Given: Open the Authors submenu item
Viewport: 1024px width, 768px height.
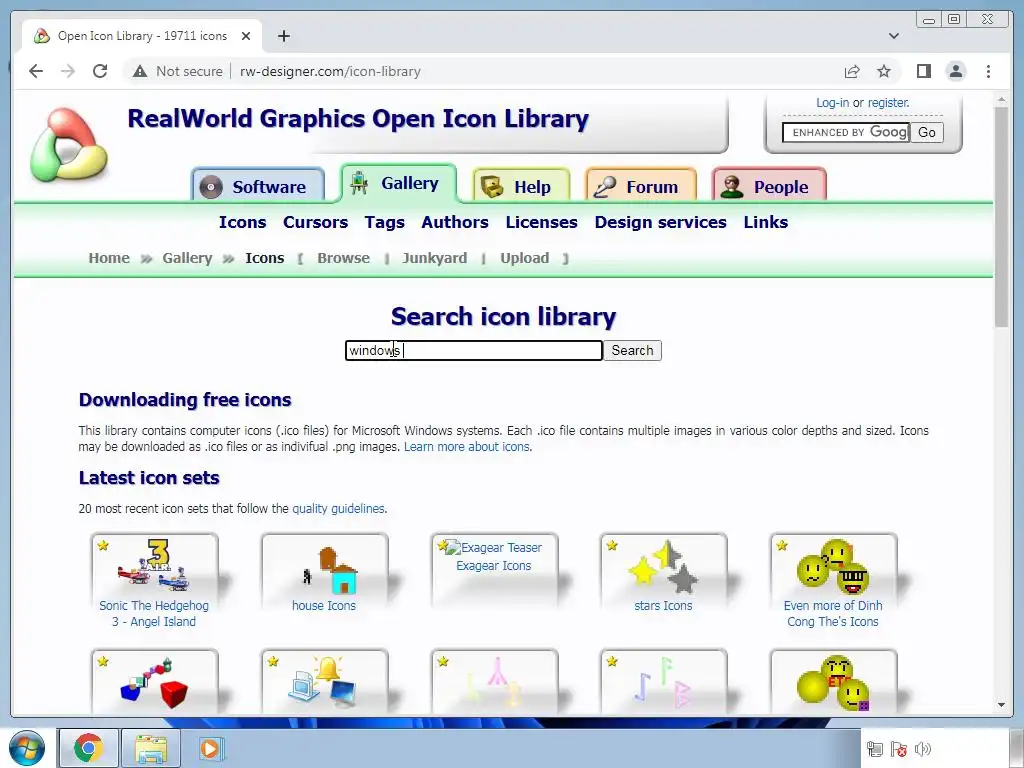Looking at the screenshot, I should coord(455,222).
